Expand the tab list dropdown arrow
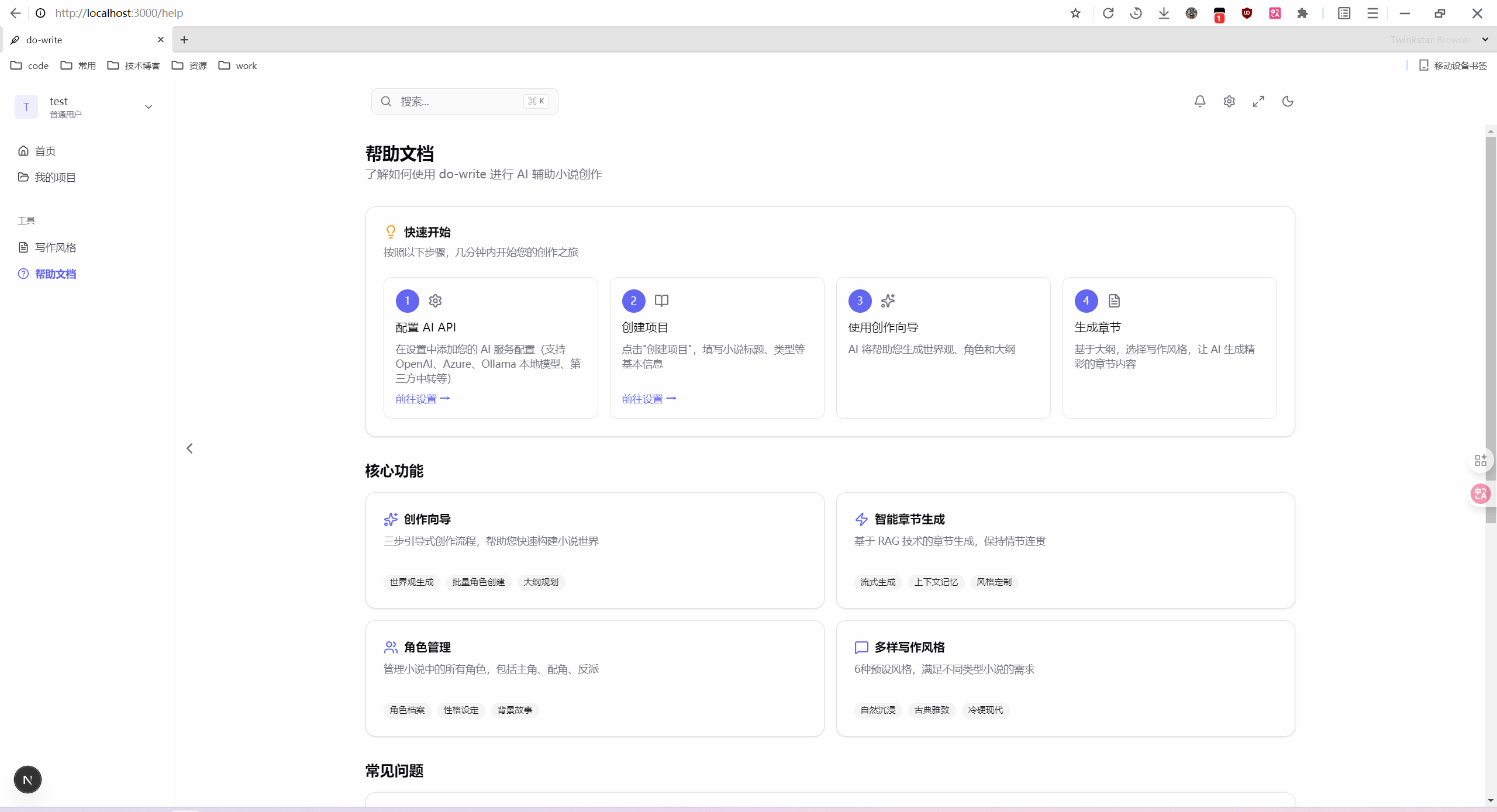 point(1485,40)
